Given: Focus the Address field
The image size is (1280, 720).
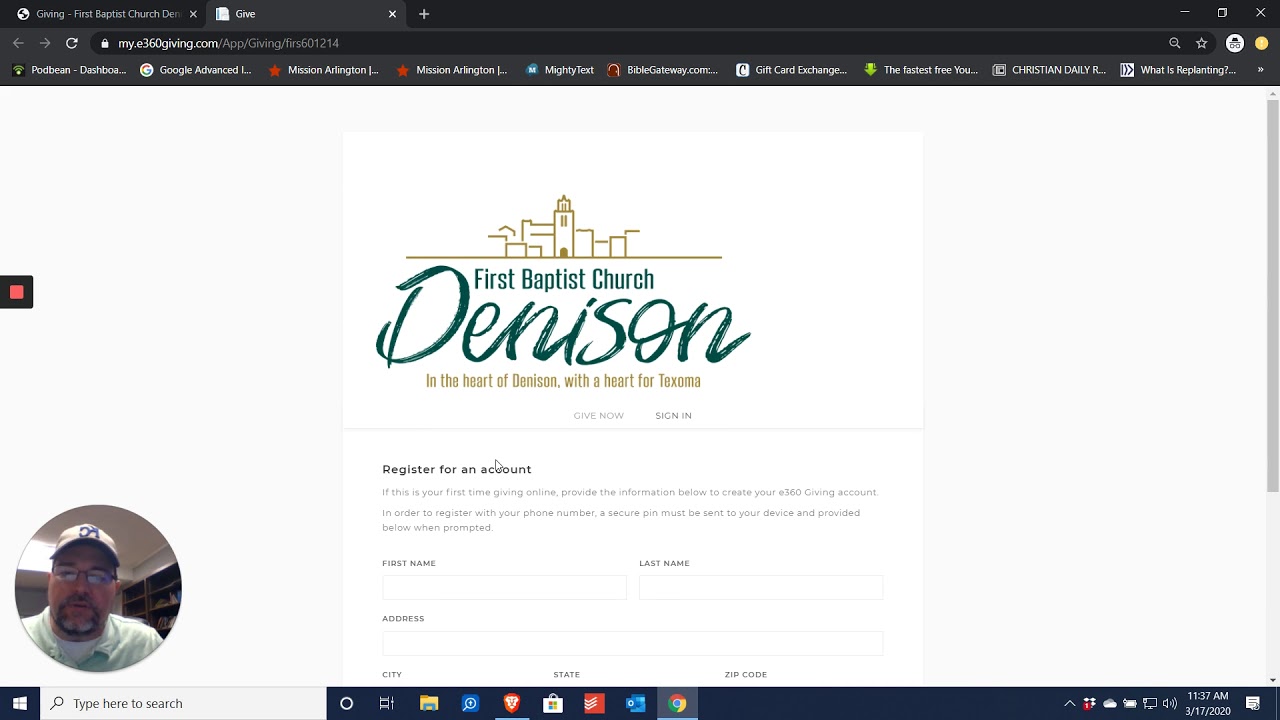Looking at the screenshot, I should 632,643.
